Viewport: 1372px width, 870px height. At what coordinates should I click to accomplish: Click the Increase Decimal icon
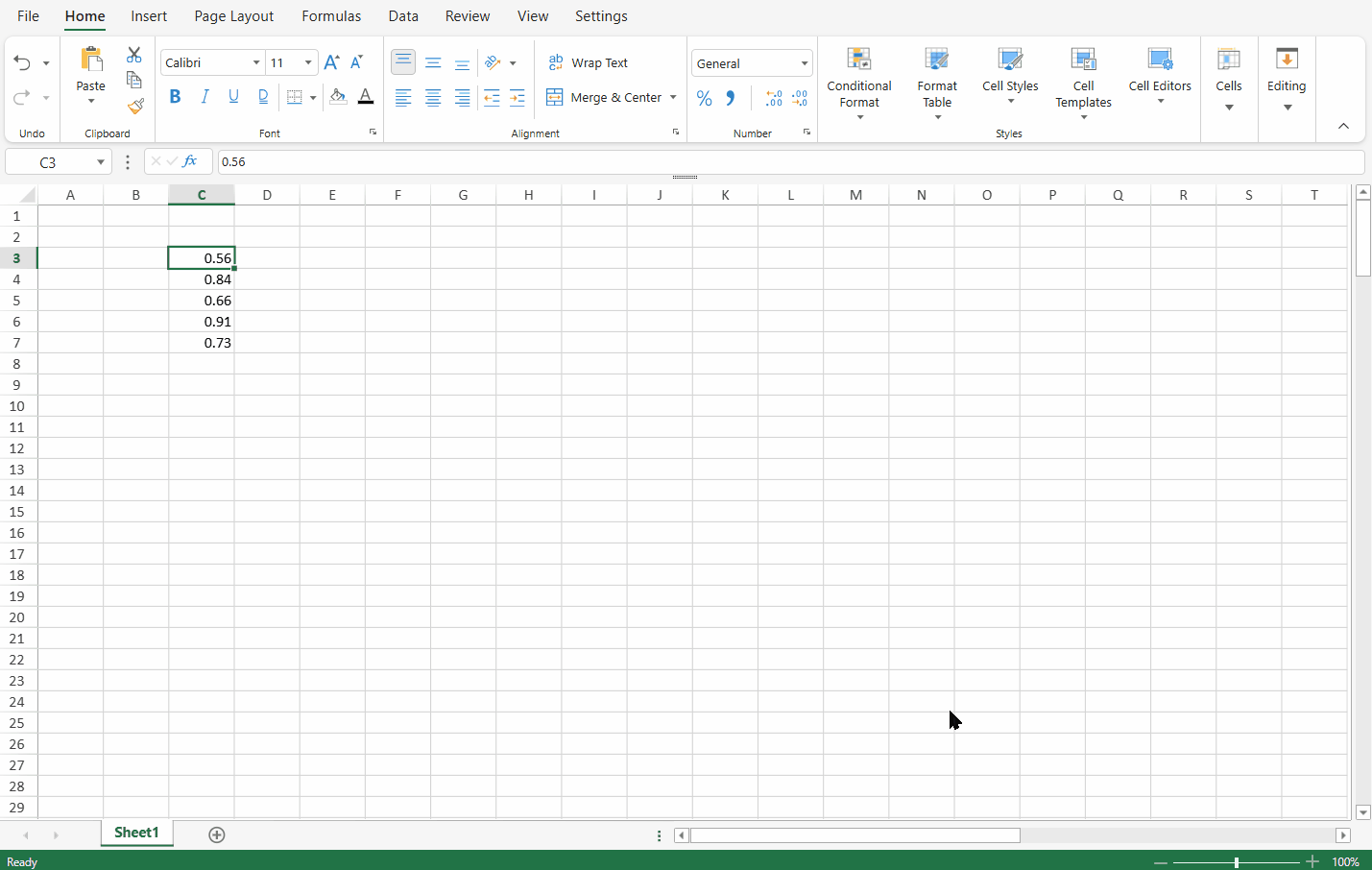(x=774, y=98)
